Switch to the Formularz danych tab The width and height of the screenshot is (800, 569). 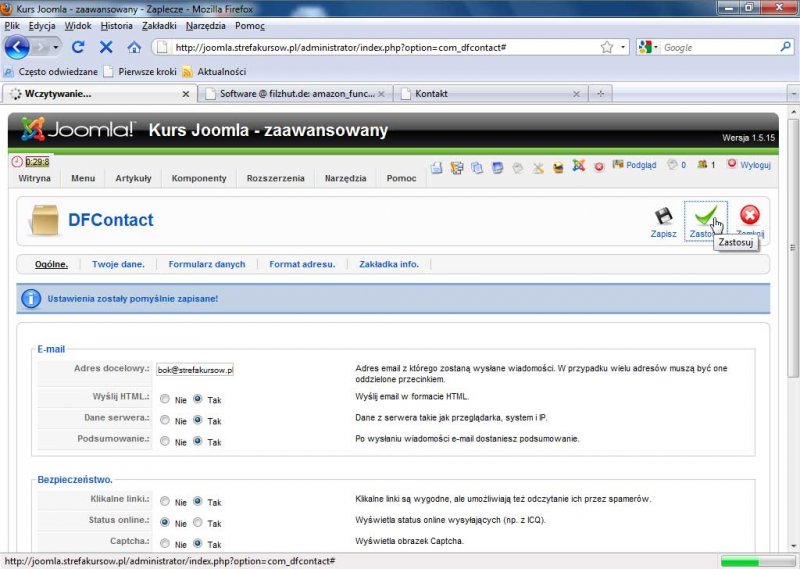point(206,264)
